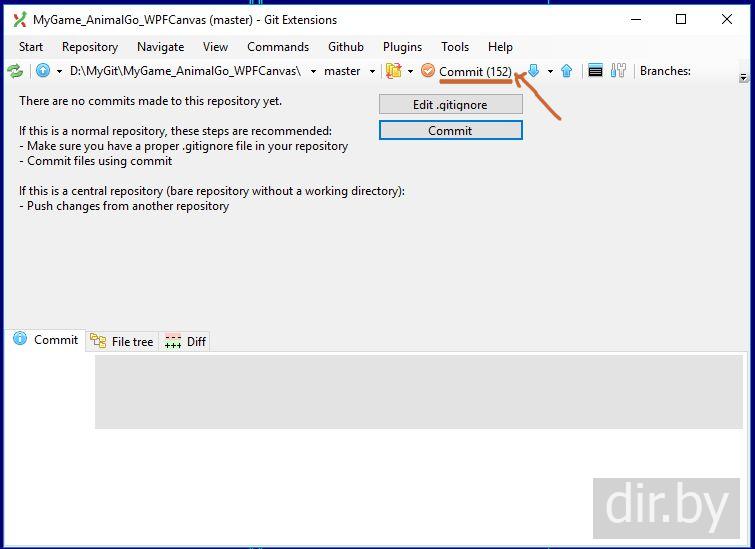Click the Commit (152) toolbar button

tap(475, 72)
